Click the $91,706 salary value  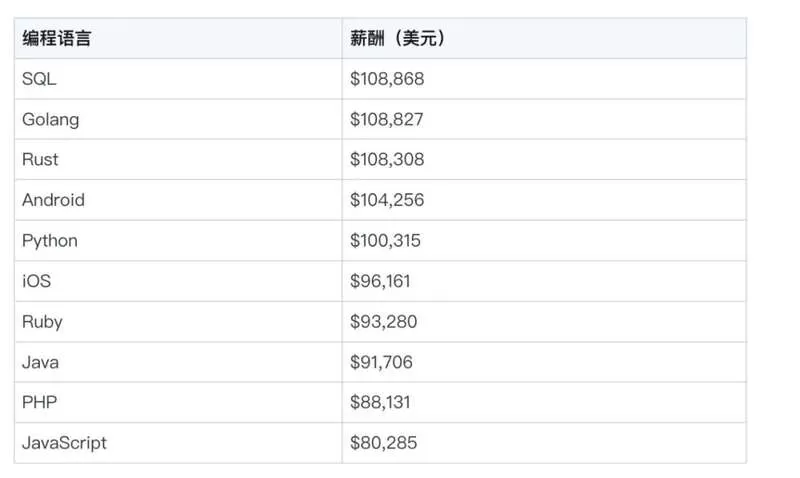click(x=381, y=362)
